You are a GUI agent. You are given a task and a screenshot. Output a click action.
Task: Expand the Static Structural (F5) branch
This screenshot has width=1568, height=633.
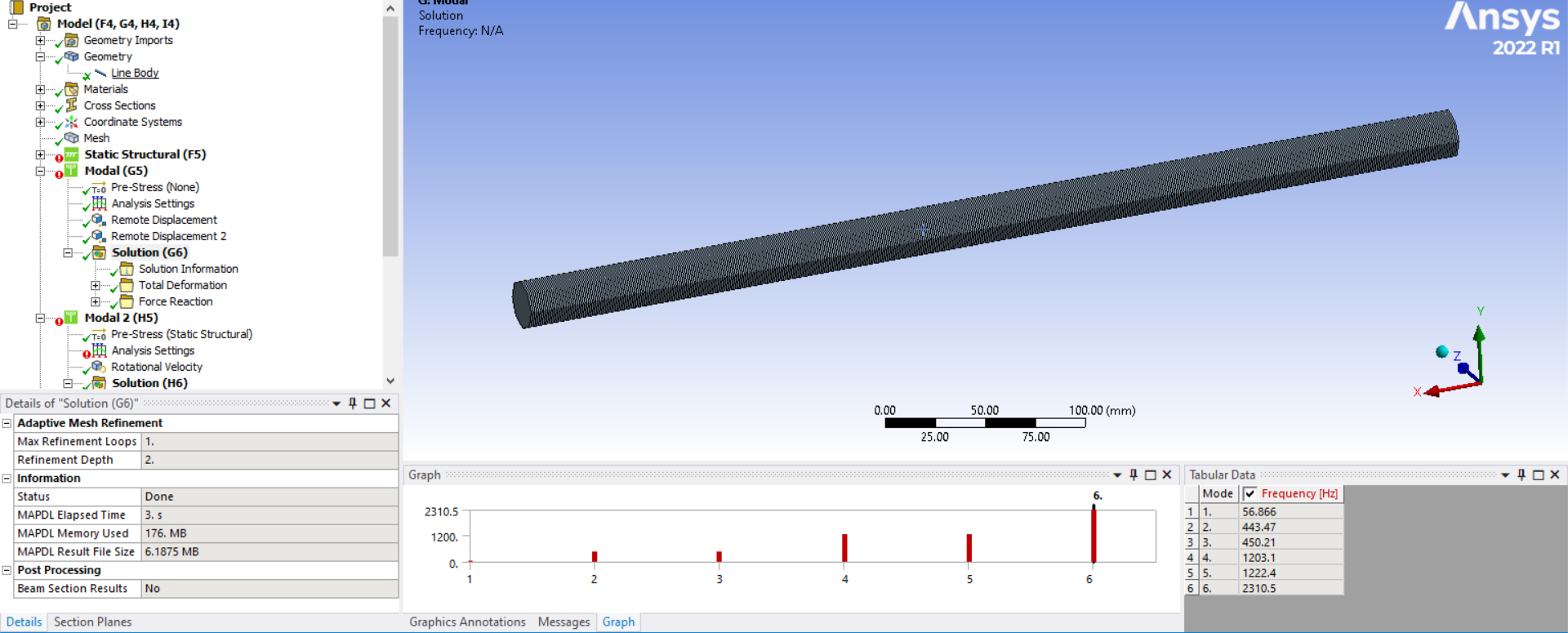40,154
